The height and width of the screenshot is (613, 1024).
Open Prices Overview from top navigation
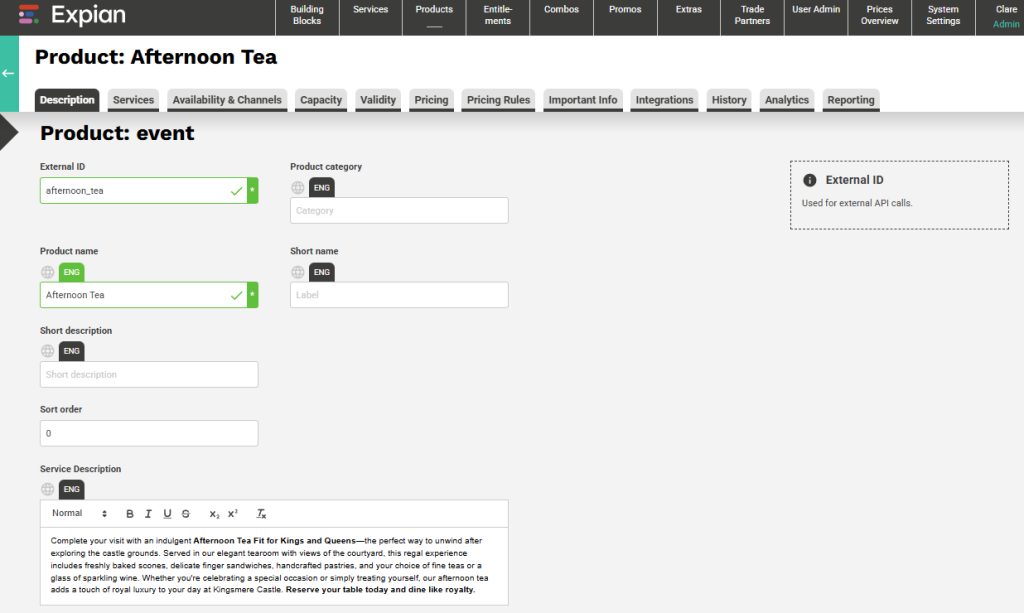[x=879, y=16]
